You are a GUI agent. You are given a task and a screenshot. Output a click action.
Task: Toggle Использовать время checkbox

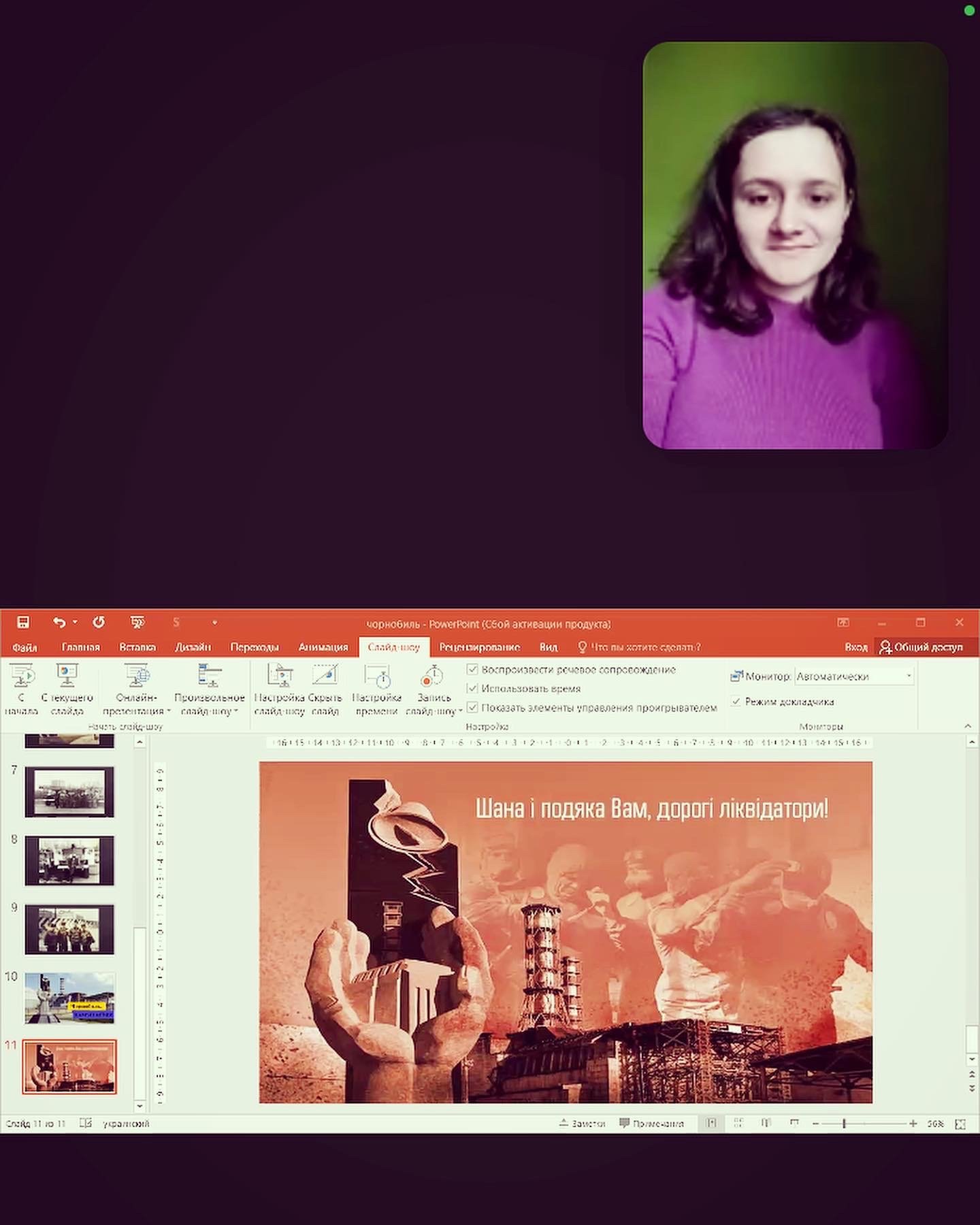472,689
